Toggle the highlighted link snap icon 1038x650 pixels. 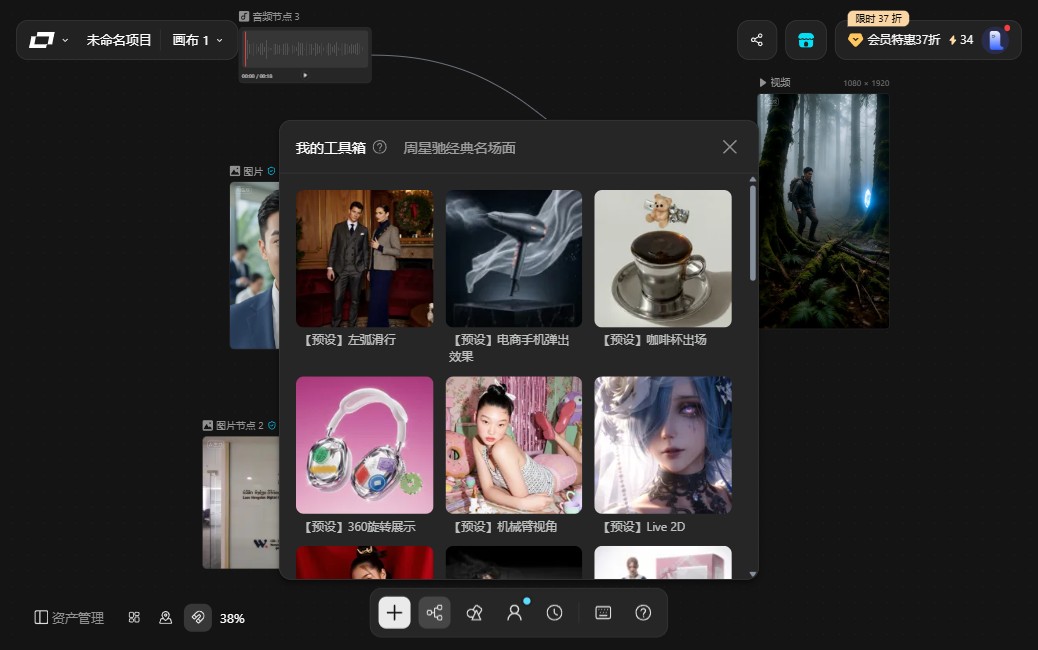198,618
